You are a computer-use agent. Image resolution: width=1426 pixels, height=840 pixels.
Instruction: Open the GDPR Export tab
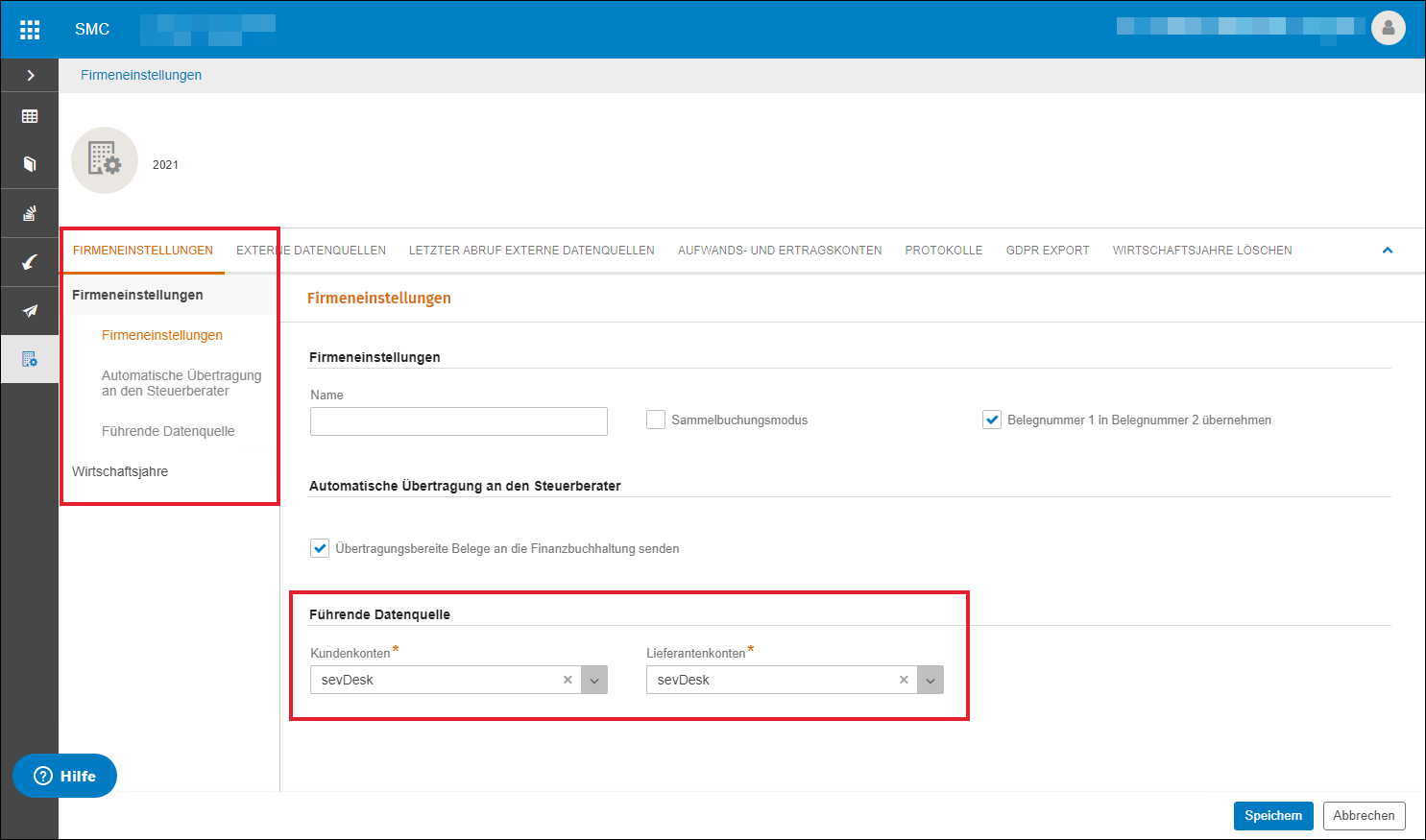[x=1048, y=251]
